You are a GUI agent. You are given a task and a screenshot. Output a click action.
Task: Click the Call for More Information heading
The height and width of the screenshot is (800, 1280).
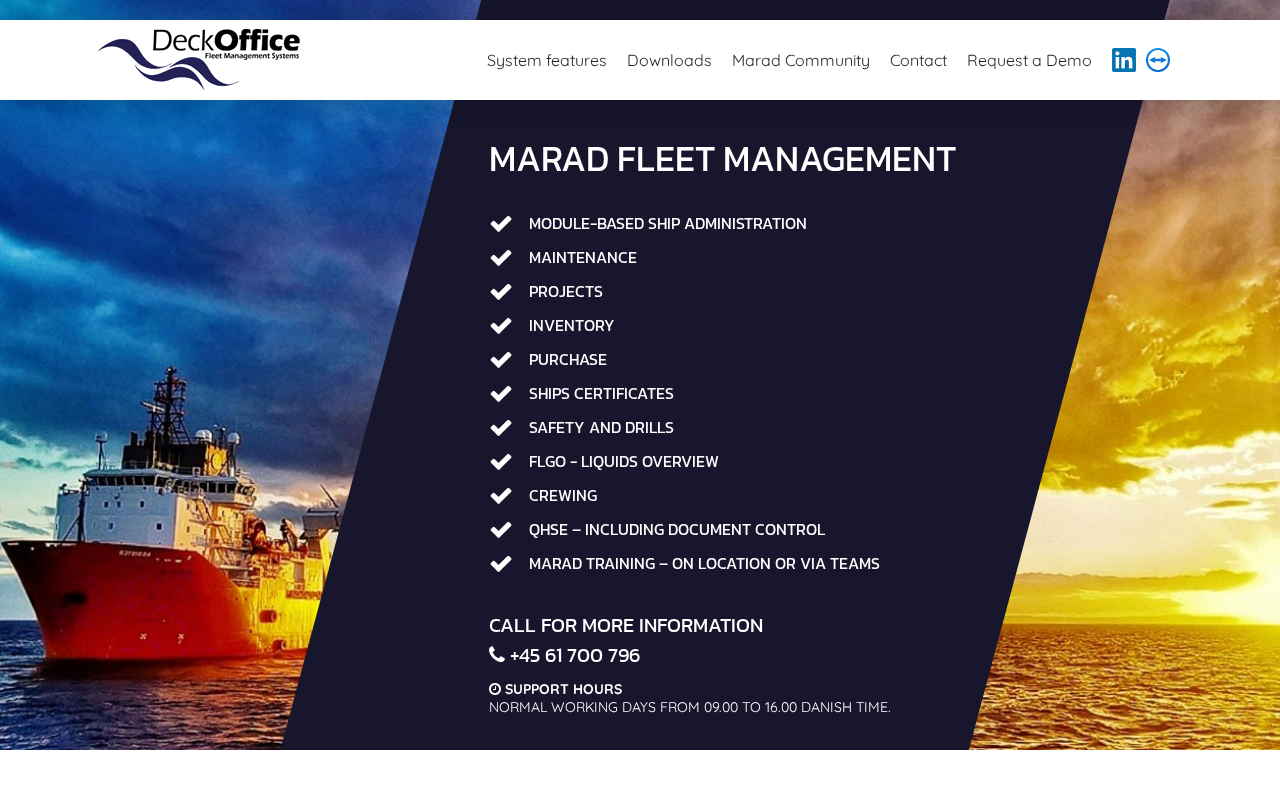click(626, 626)
